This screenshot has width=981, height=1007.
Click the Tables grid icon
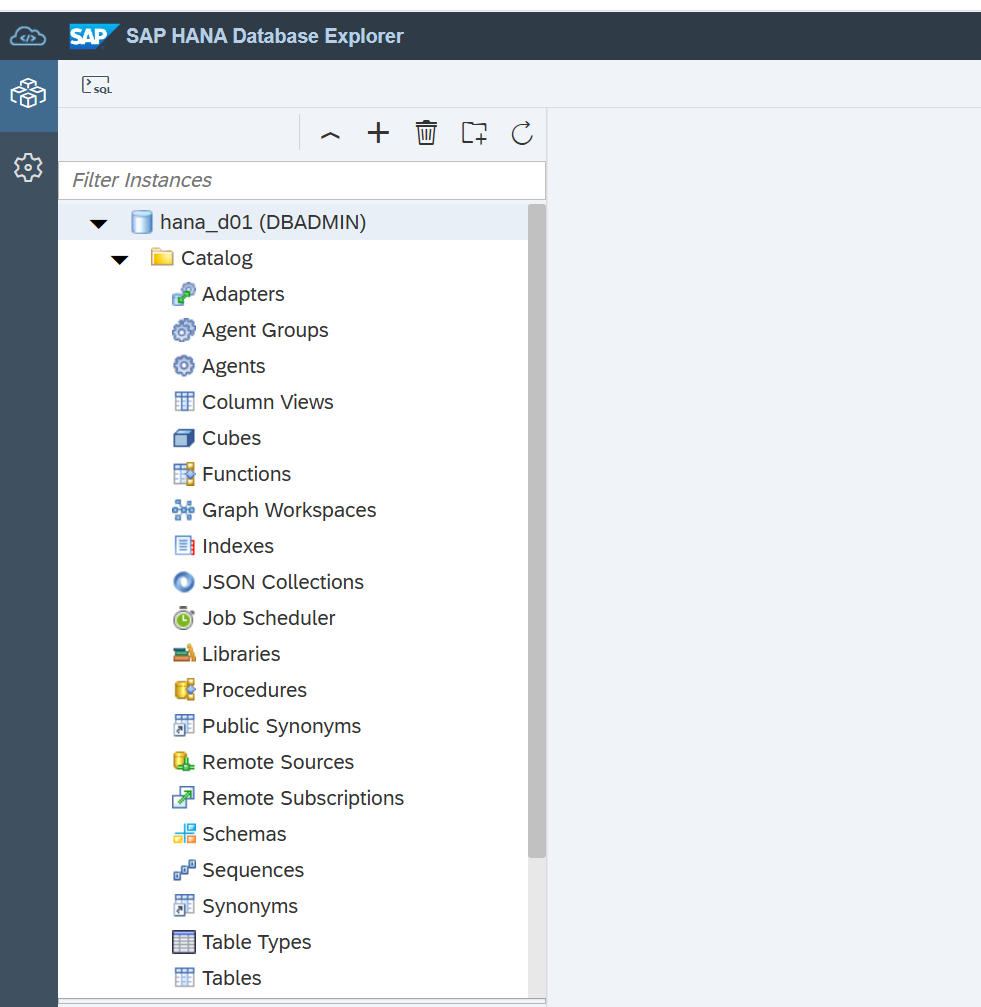184,977
